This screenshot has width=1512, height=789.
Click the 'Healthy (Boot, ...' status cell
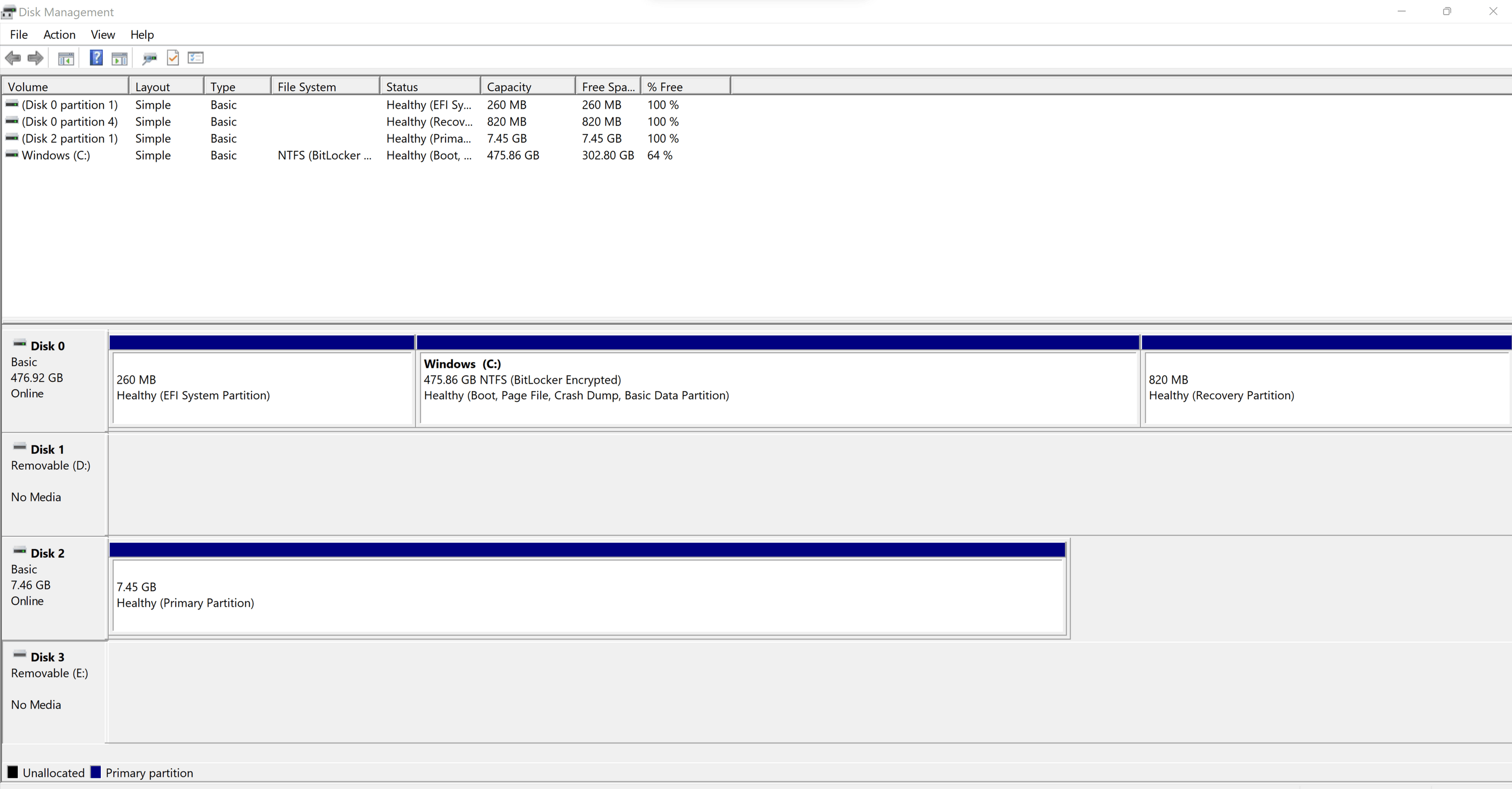click(429, 155)
